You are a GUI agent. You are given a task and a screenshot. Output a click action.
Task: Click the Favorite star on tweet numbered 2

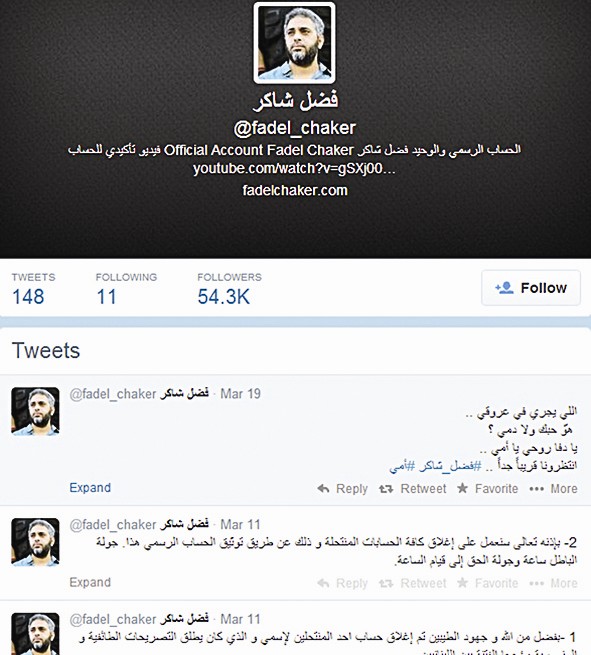point(462,583)
